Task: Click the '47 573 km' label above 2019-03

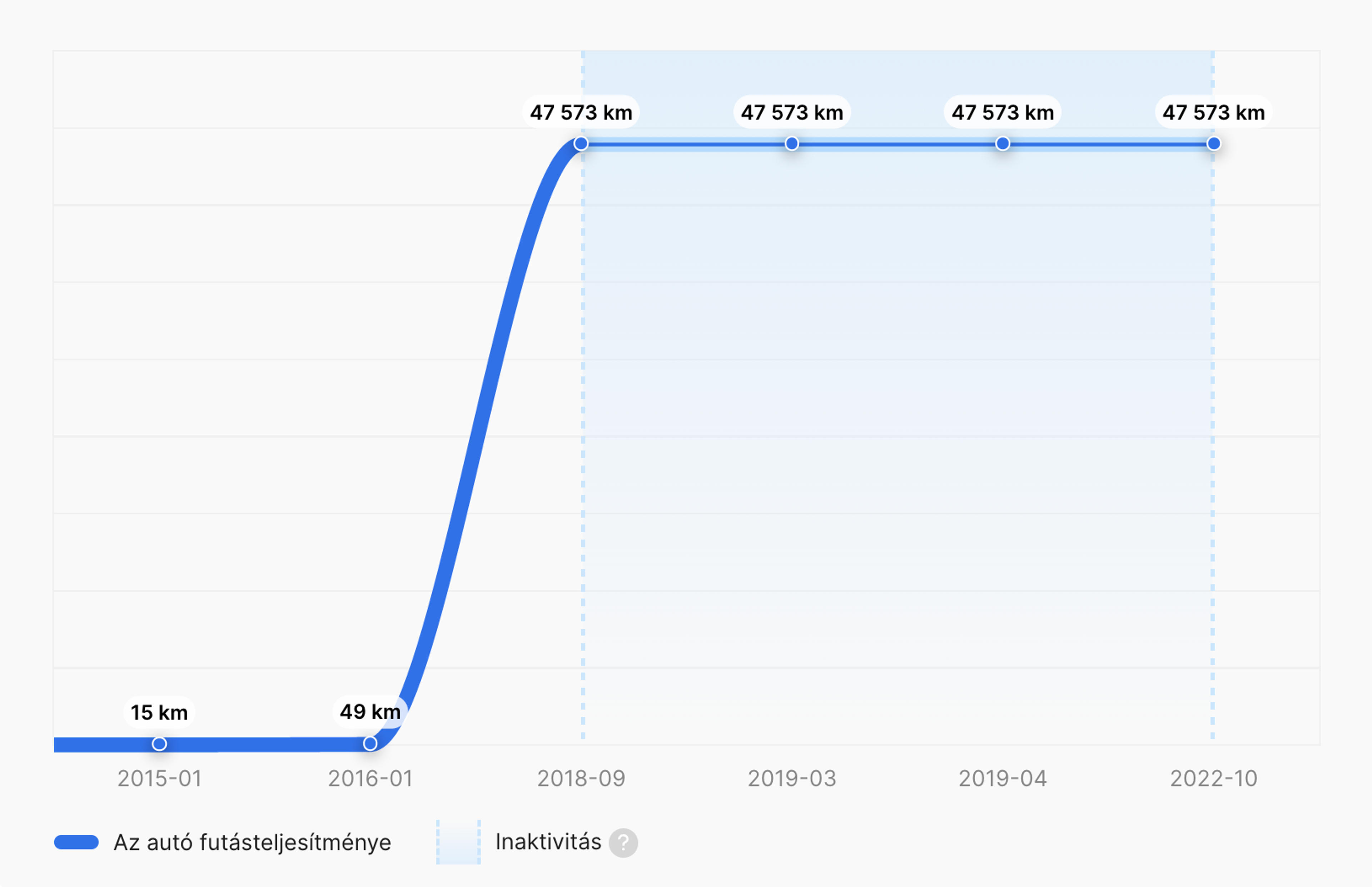Action: coord(792,112)
